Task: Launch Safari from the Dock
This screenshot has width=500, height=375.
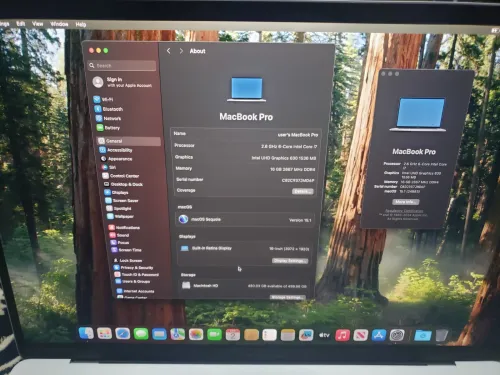Action: (123, 334)
